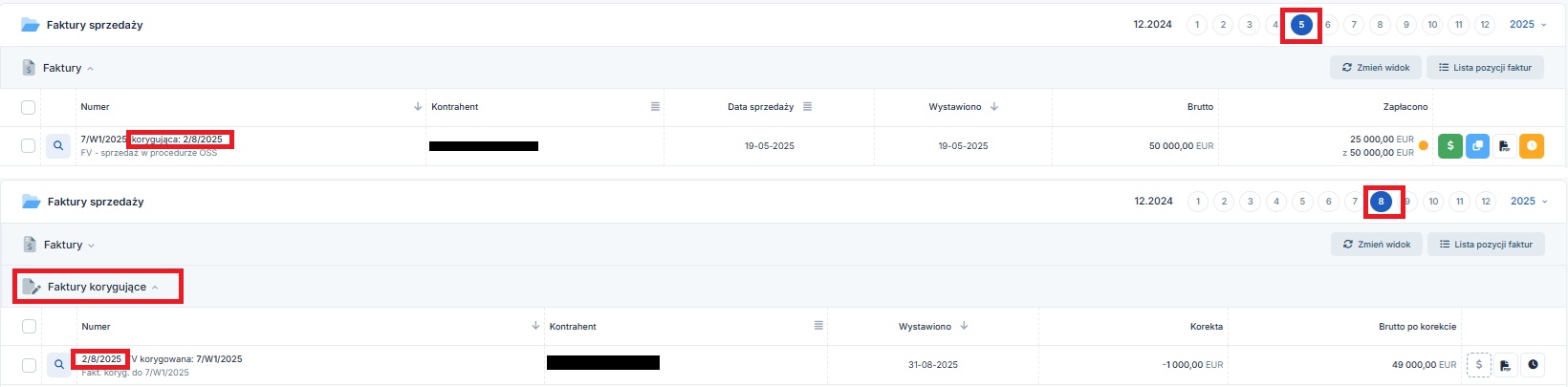Tick the checkbox for invoice 7/W1/2025 row
Image resolution: width=1568 pixels, height=387 pixels.
(x=29, y=146)
